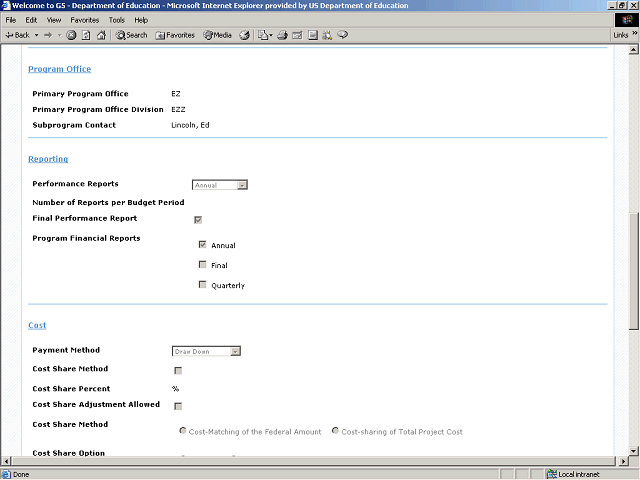Click the EZZ division value
The width and height of the screenshot is (640, 480).
178,109
